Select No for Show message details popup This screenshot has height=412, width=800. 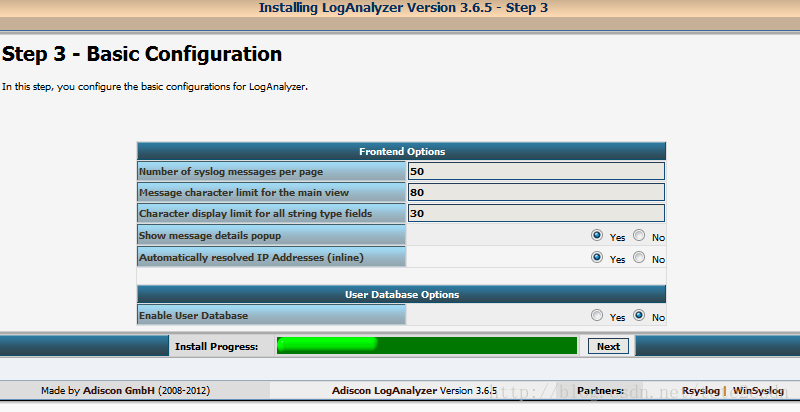coord(639,236)
